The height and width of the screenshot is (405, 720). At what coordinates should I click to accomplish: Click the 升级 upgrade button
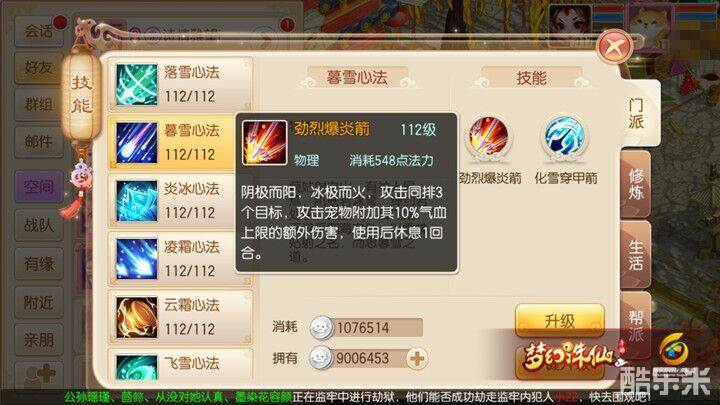(x=560, y=321)
